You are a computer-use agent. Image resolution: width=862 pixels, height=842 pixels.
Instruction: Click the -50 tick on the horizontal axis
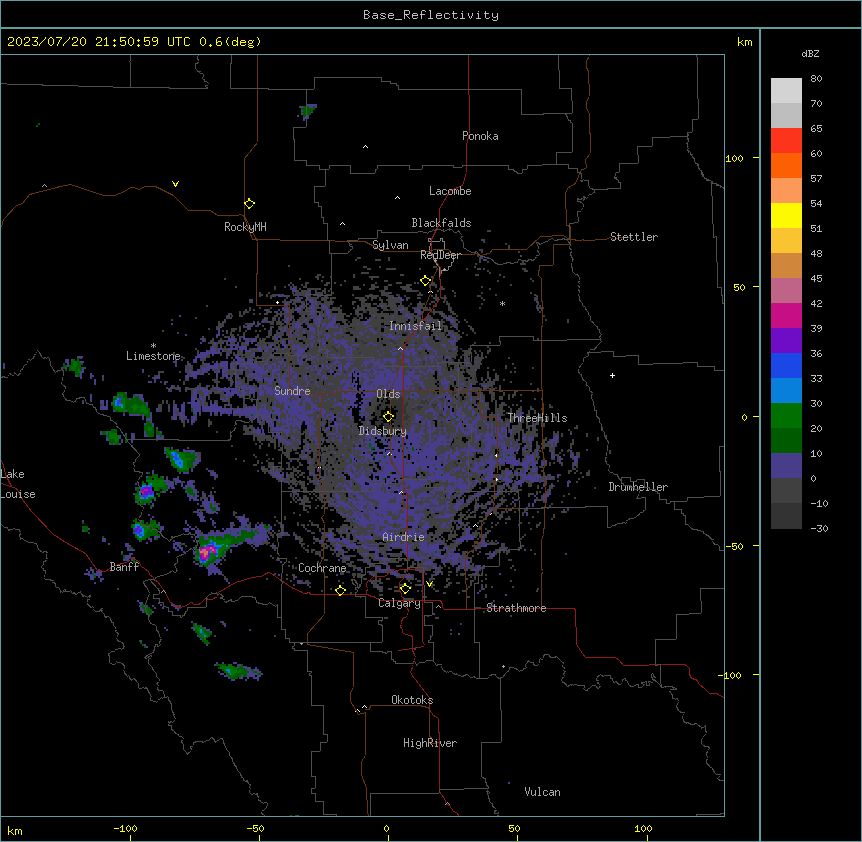click(x=255, y=829)
